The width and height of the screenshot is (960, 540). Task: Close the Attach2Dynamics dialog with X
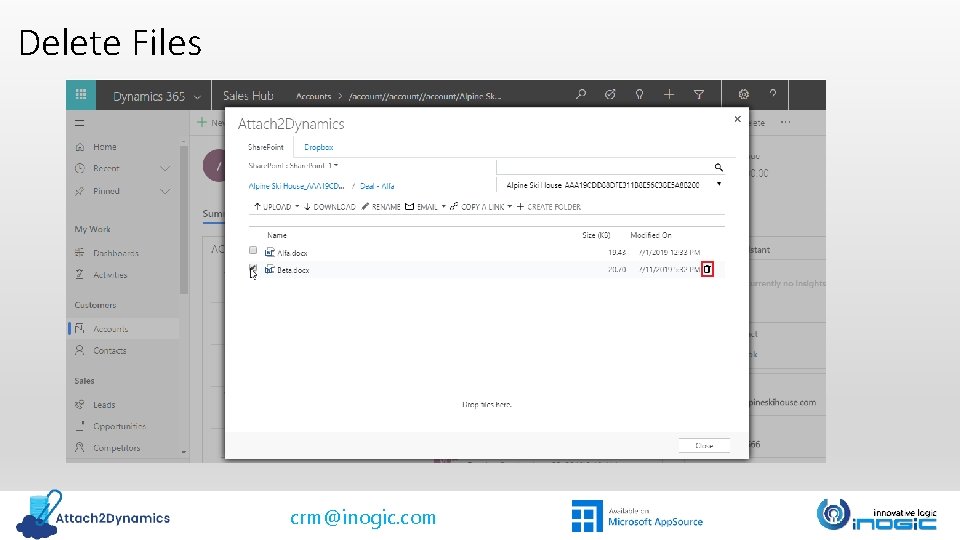pyautogui.click(x=737, y=119)
